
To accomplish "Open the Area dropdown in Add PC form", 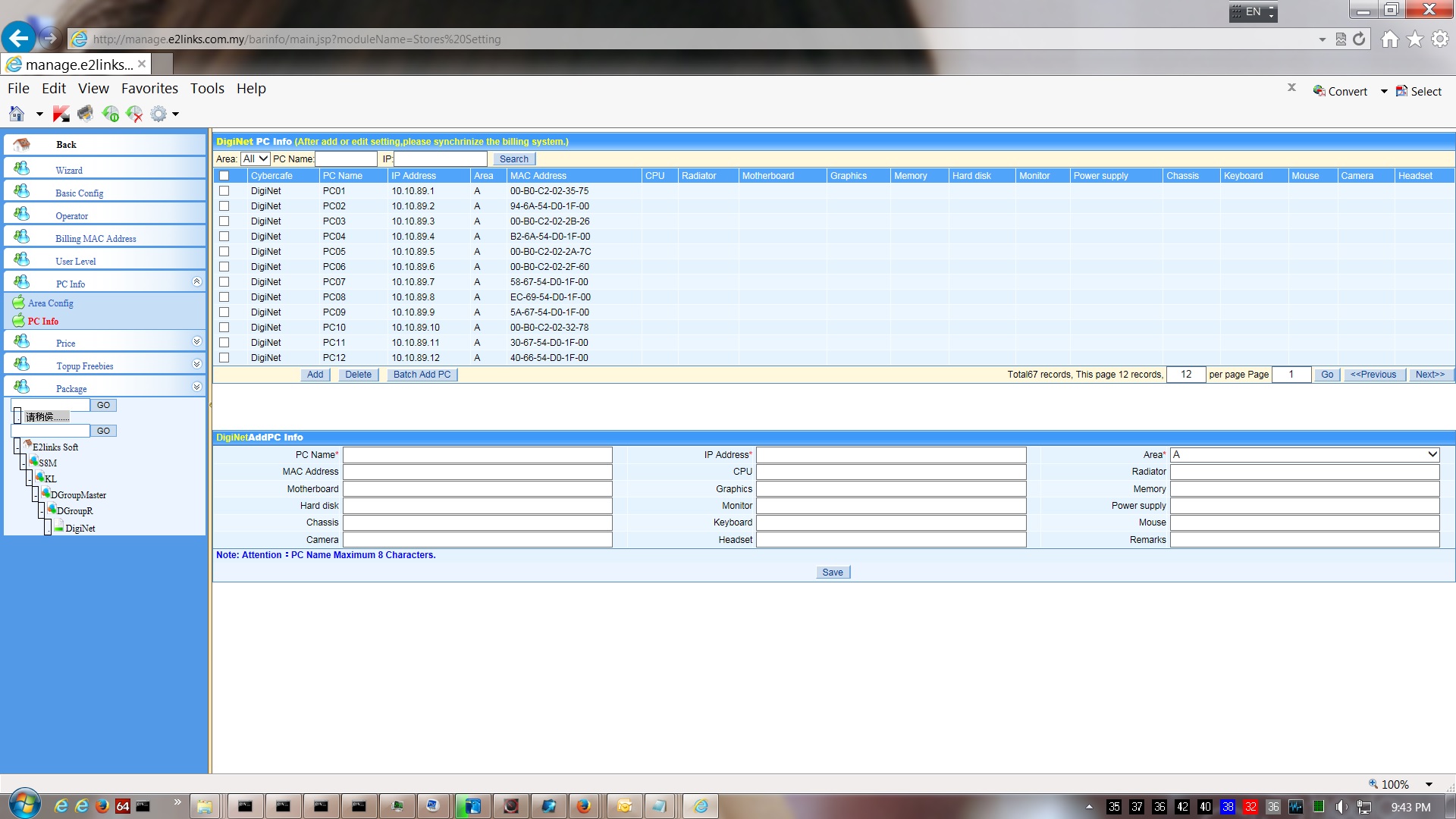I will tap(1304, 454).
